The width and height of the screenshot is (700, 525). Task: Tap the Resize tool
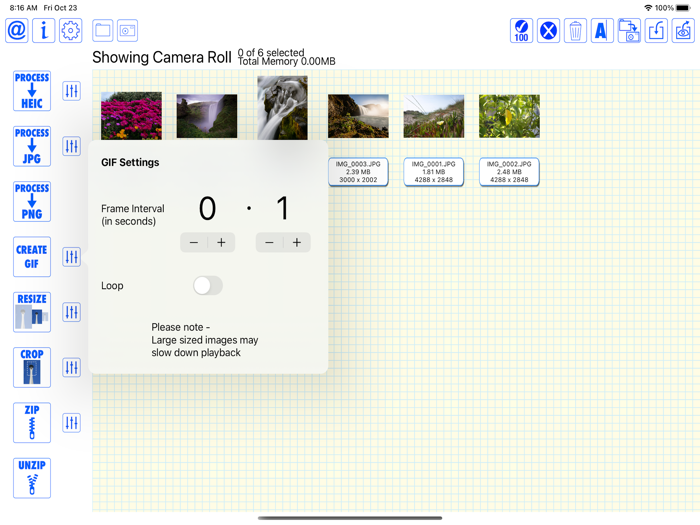tap(32, 312)
